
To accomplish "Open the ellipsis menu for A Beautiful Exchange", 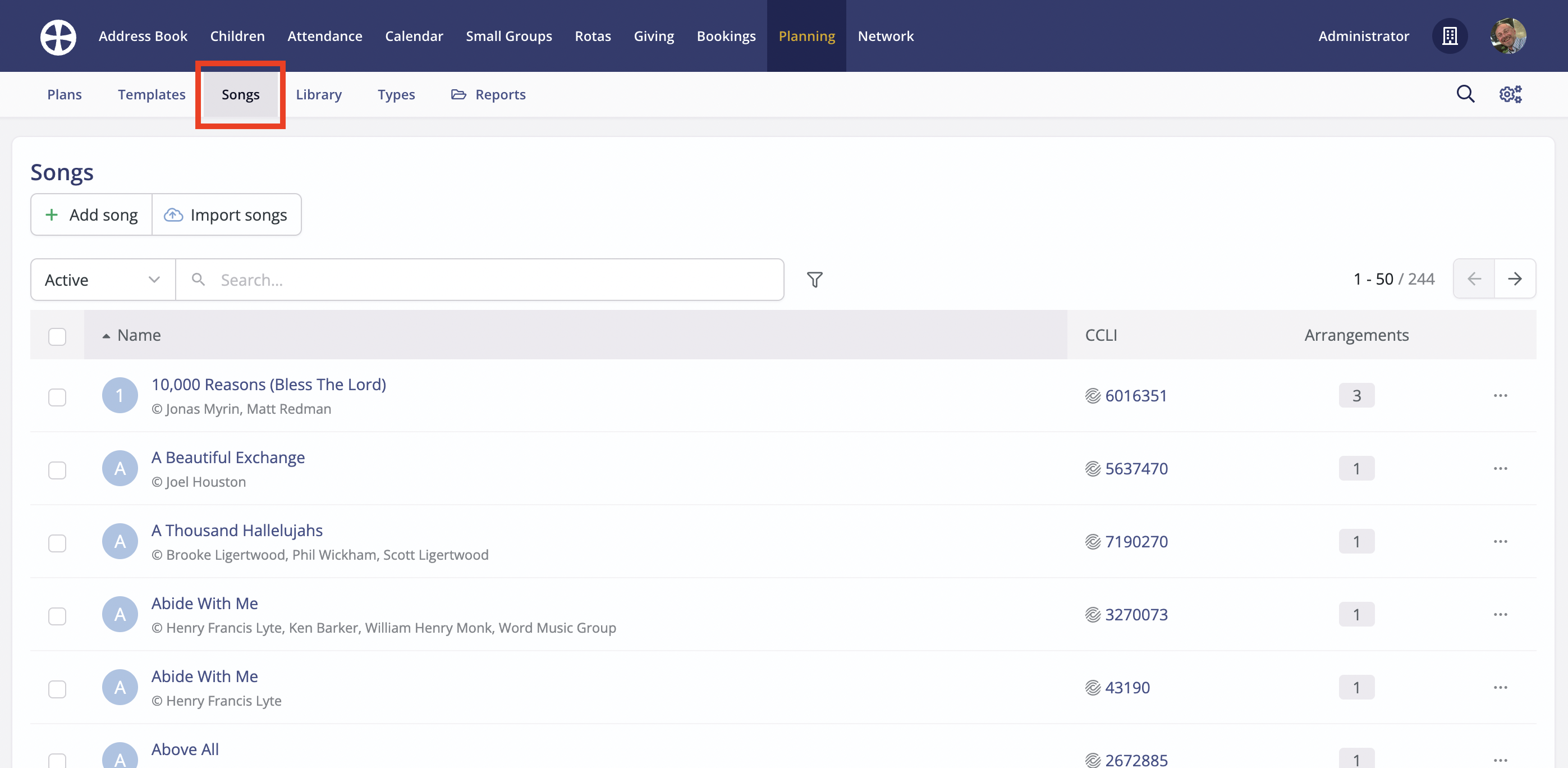I will 1501,468.
